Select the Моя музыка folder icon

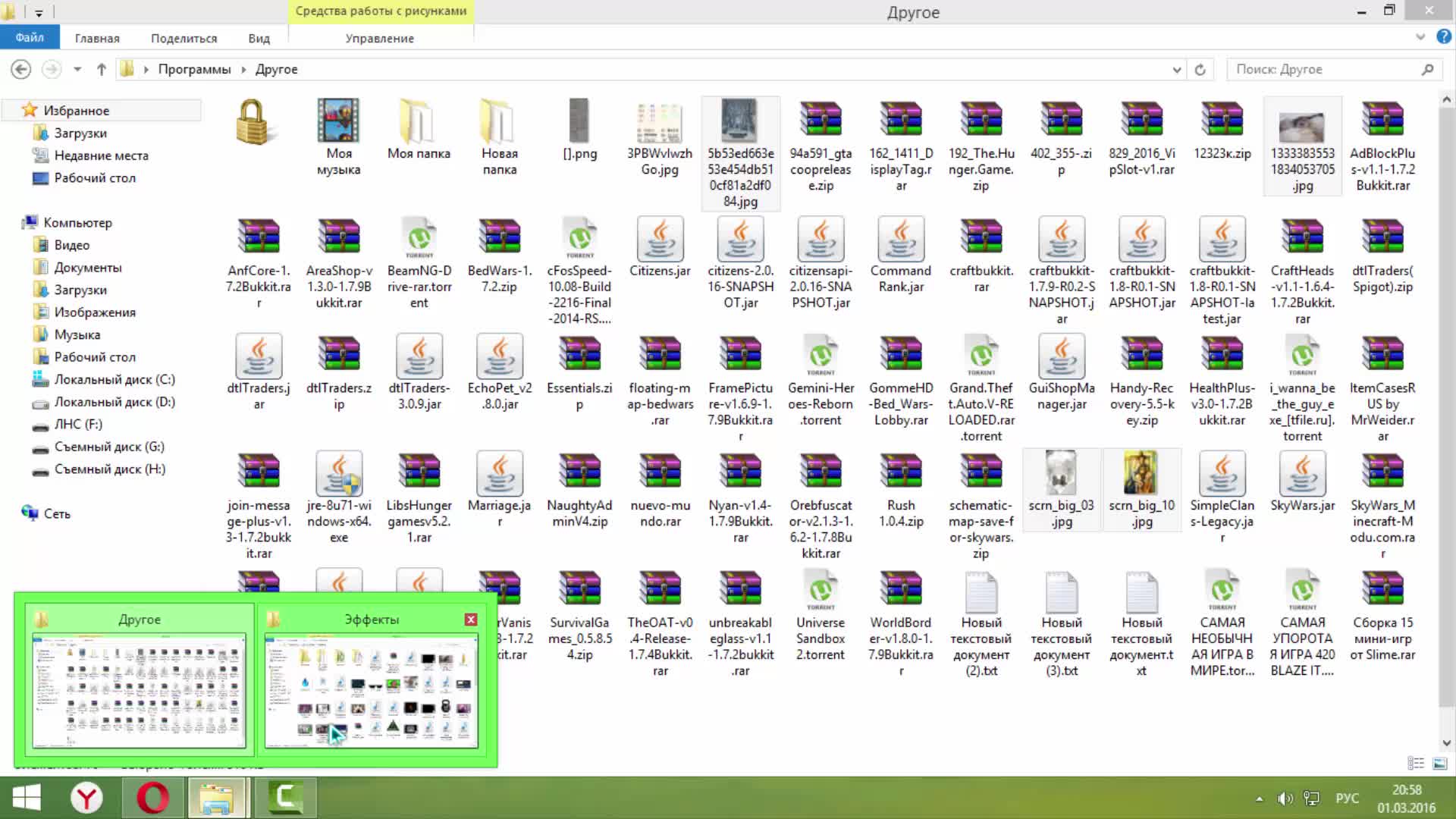339,121
